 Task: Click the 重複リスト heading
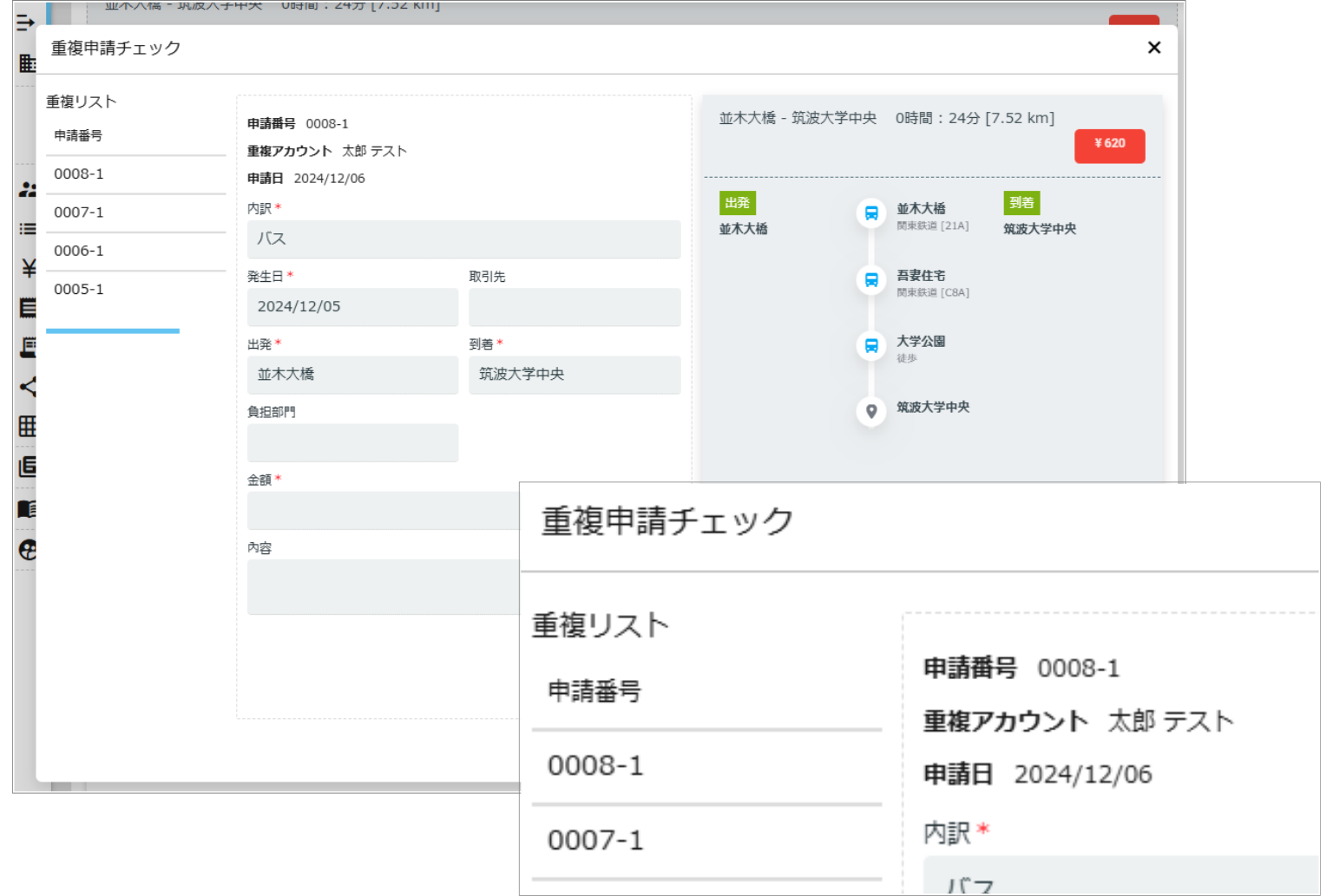click(81, 101)
